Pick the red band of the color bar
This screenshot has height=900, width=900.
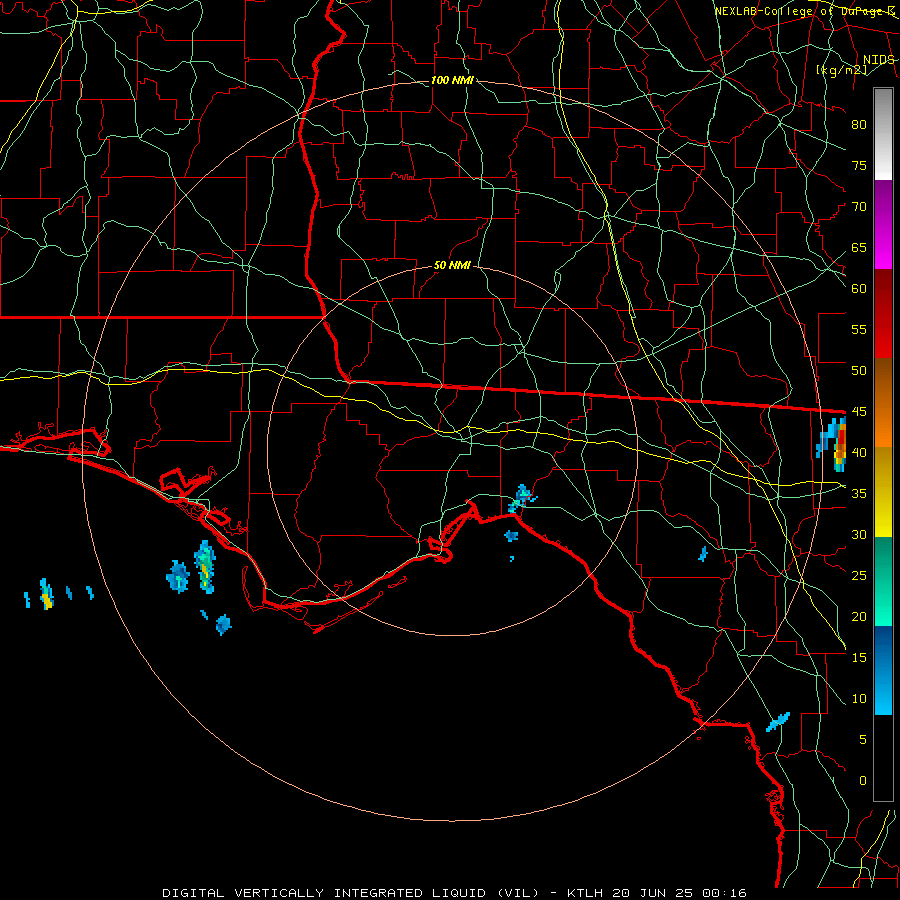point(883,314)
